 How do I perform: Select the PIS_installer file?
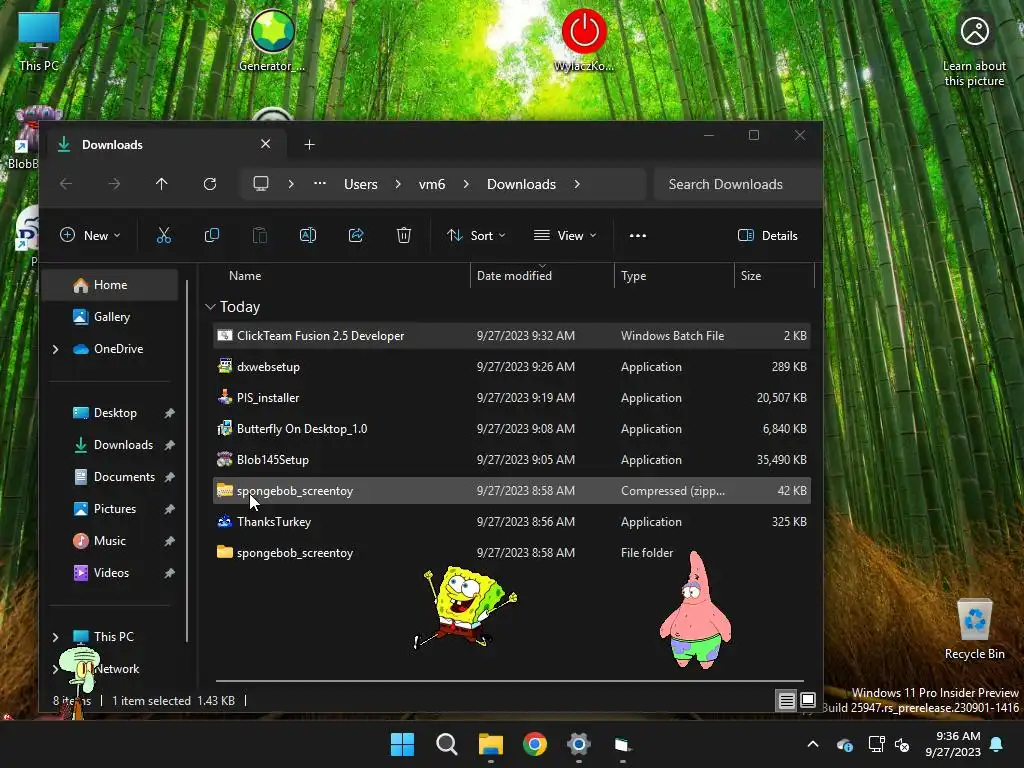(512, 398)
